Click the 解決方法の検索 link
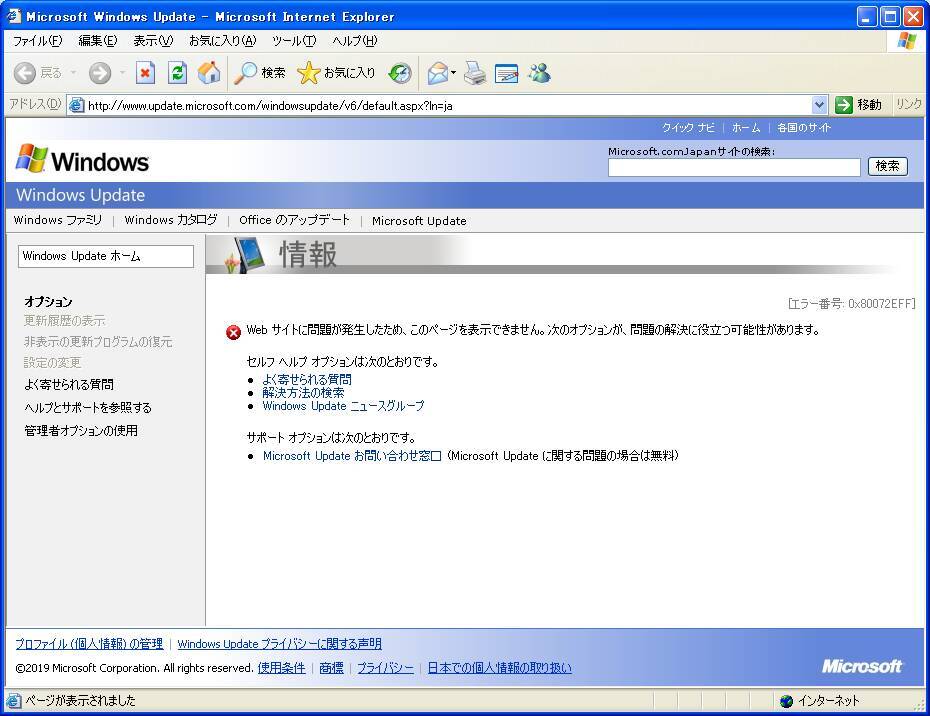930x716 pixels. 303,393
